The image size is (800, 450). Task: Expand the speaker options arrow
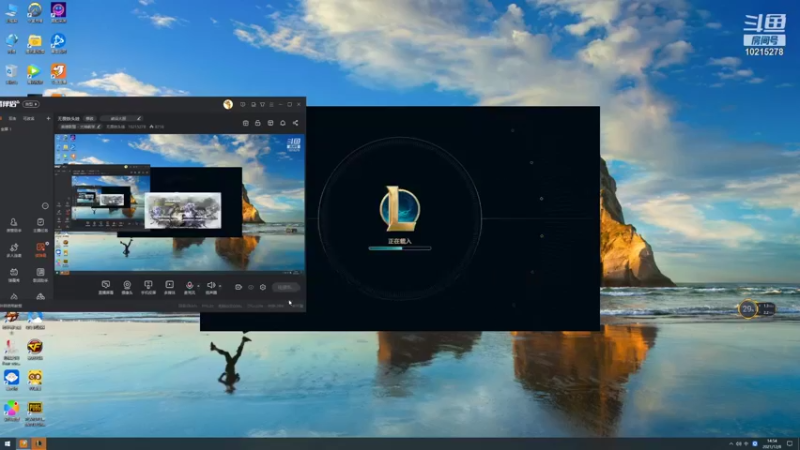(x=219, y=286)
